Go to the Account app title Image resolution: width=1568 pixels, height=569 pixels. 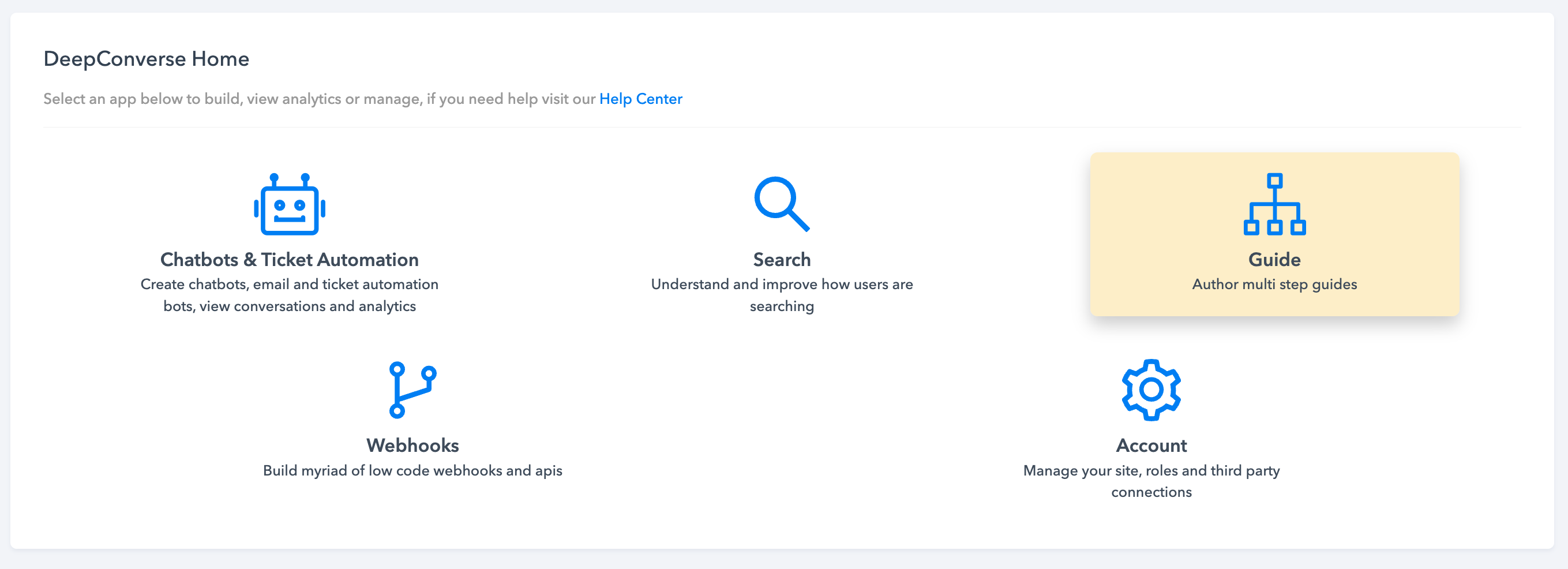(x=1150, y=446)
